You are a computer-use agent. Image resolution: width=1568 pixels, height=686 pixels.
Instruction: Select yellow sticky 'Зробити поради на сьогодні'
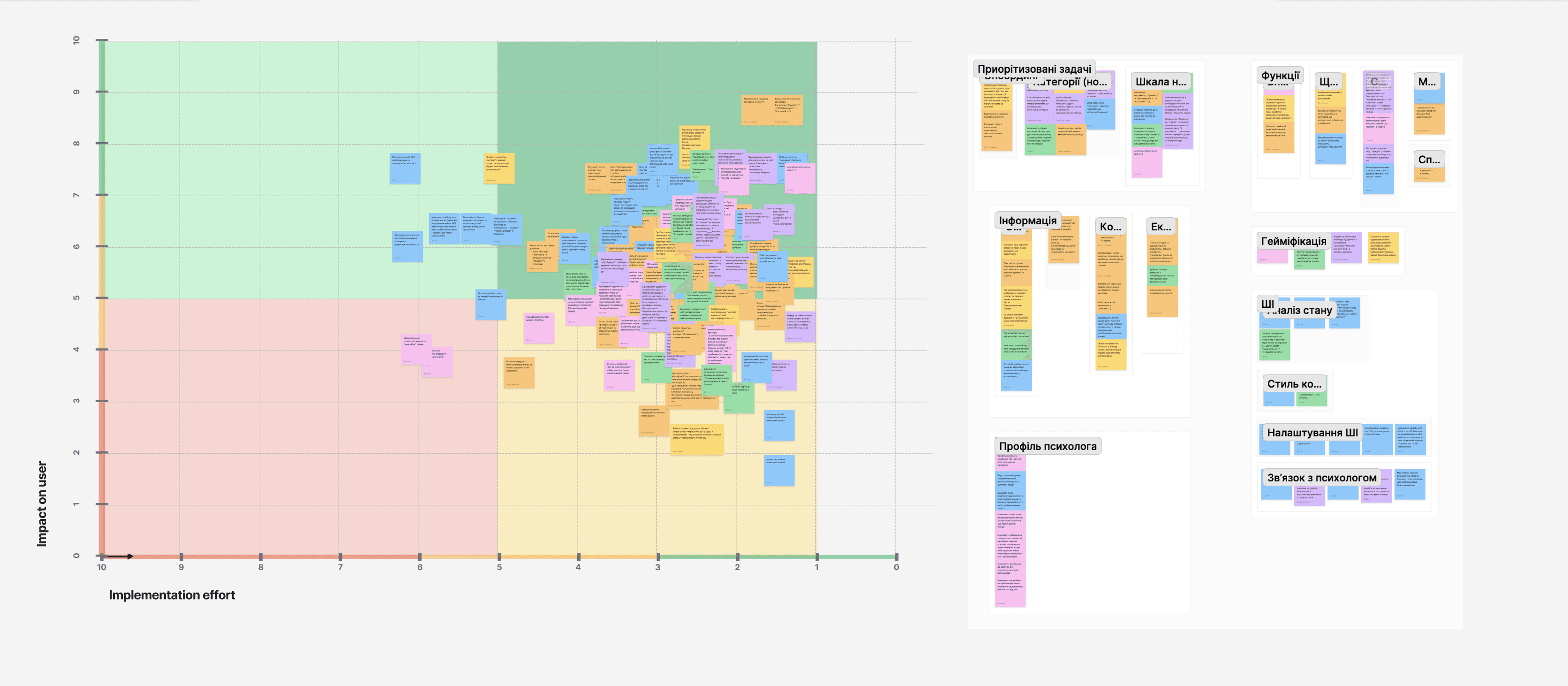coord(499,168)
